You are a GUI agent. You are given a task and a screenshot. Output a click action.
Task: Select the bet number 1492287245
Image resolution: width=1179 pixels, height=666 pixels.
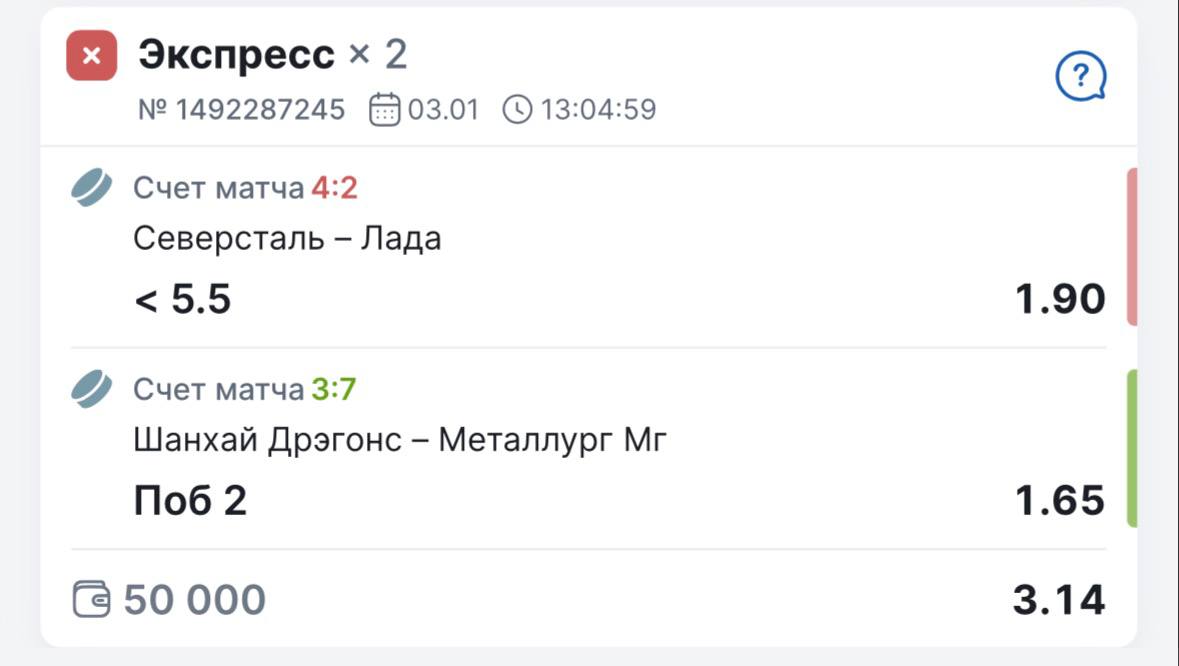pyautogui.click(x=242, y=109)
